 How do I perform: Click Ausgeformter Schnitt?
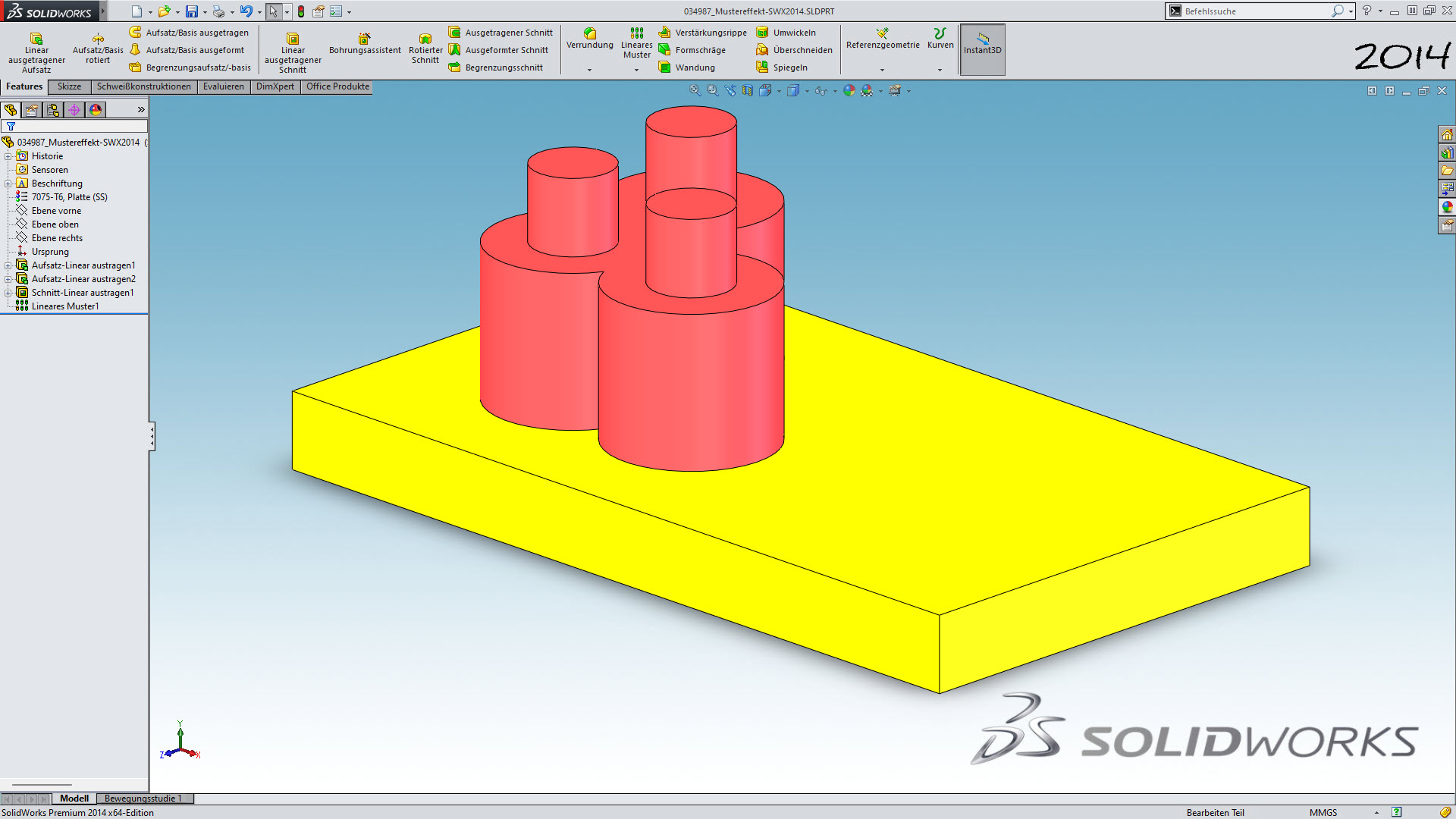click(x=498, y=50)
